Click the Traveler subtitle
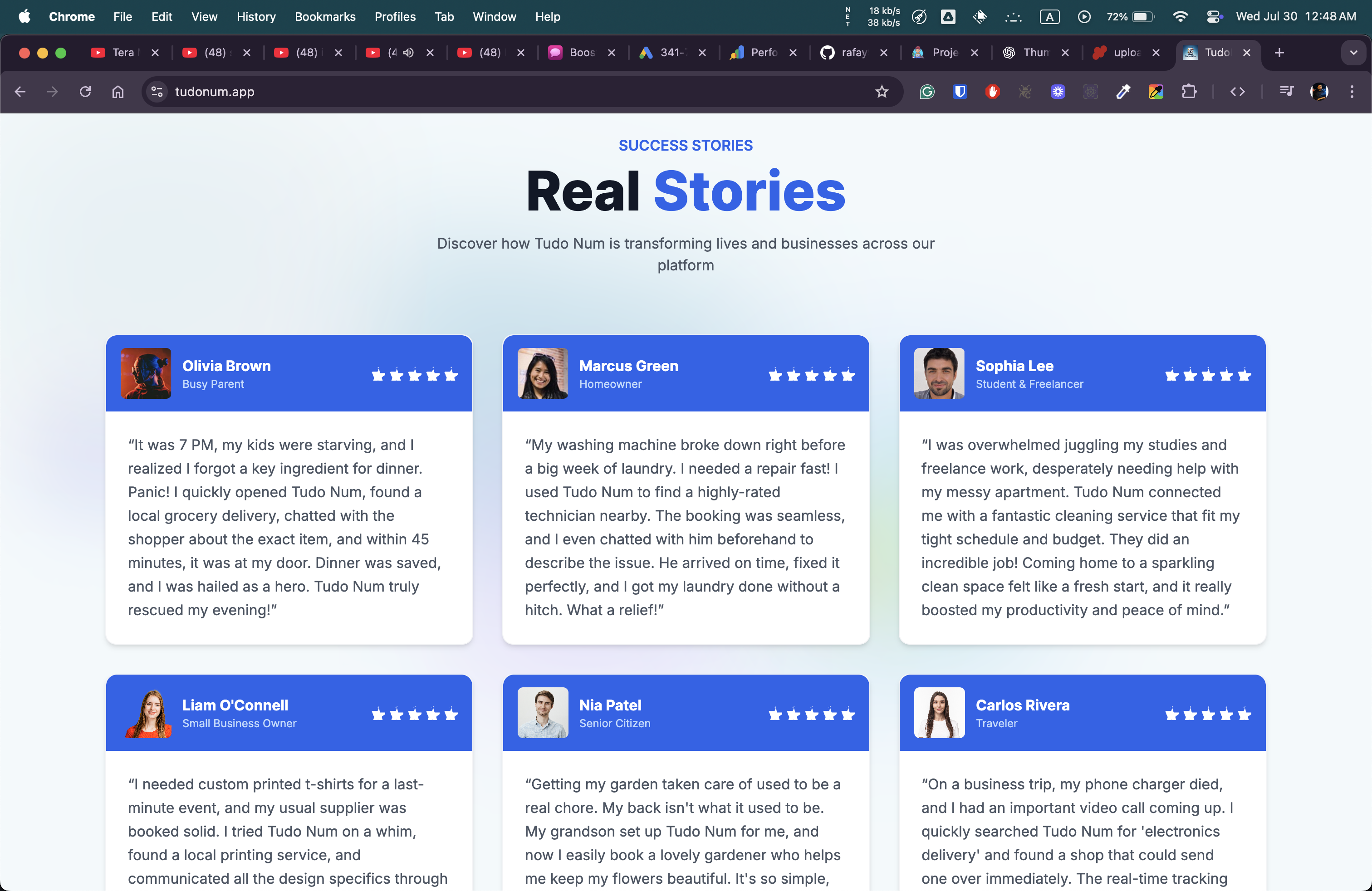The width and height of the screenshot is (1372, 891). (996, 723)
